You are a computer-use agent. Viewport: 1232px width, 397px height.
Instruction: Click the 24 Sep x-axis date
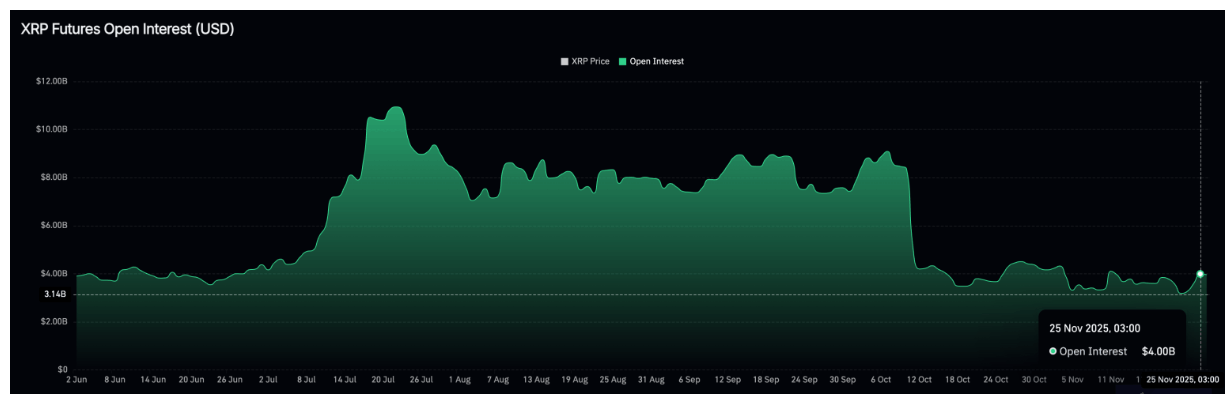point(804,380)
